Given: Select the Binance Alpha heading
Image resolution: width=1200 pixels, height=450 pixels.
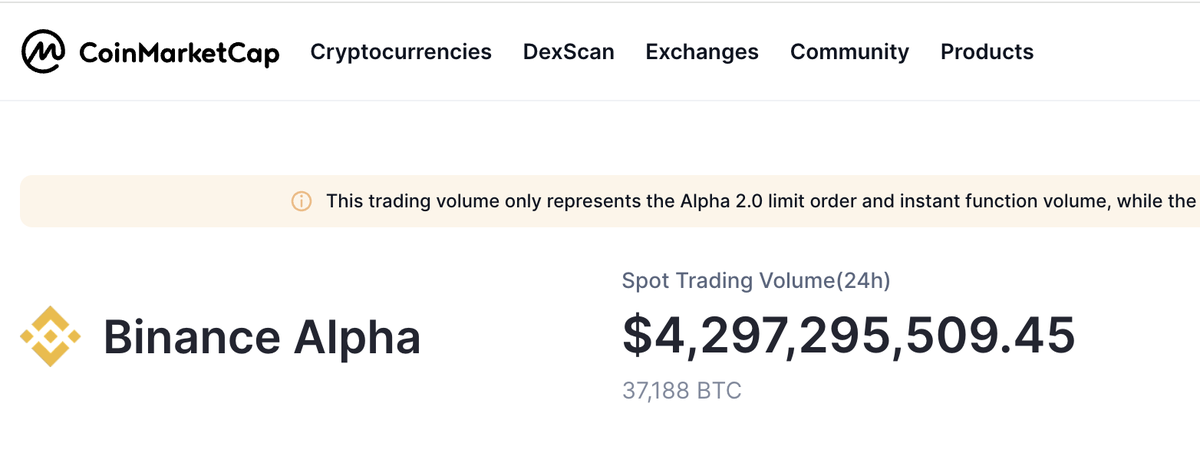Looking at the screenshot, I should click(x=262, y=338).
